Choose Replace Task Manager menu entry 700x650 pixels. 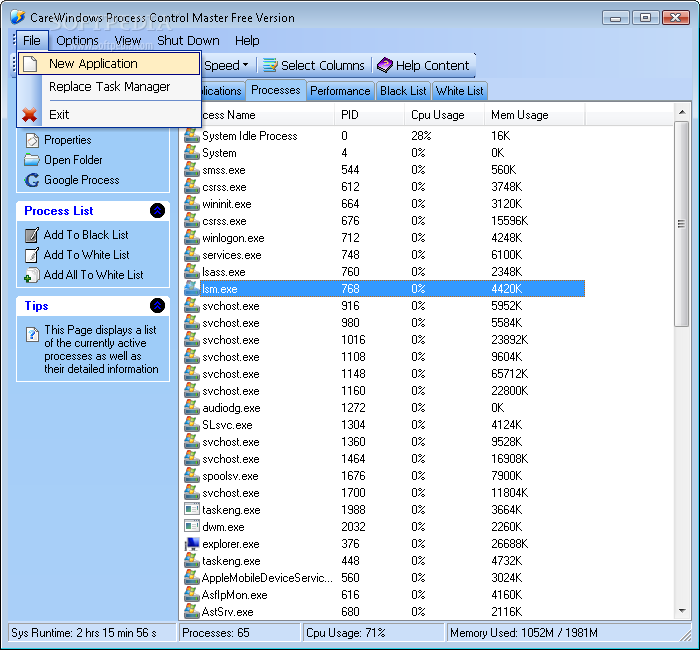(109, 87)
